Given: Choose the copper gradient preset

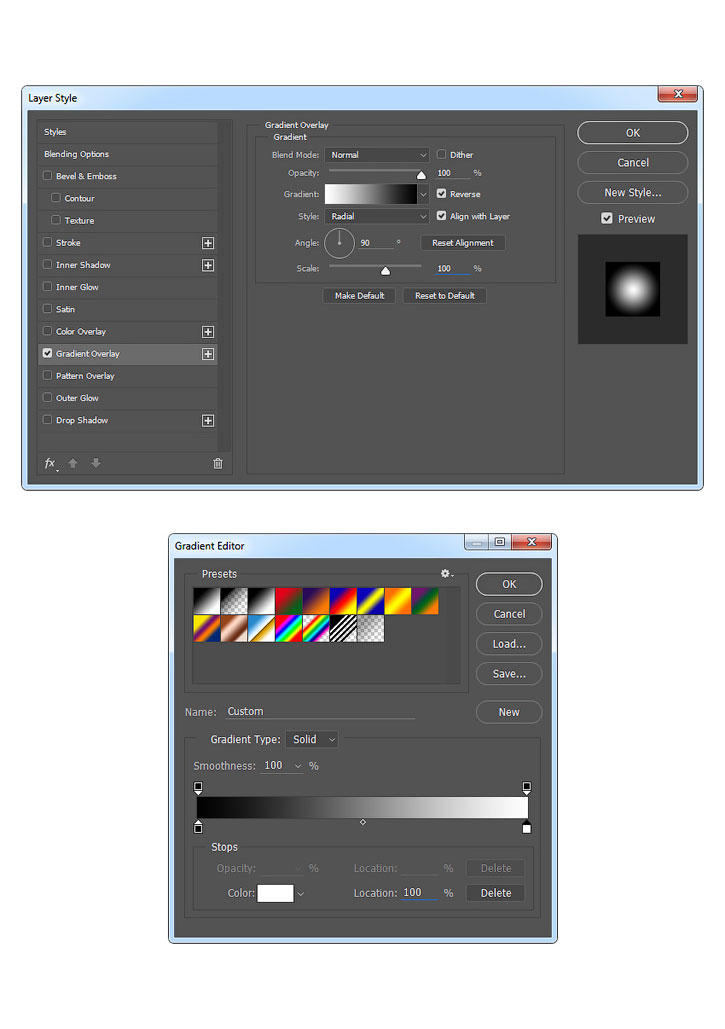Looking at the screenshot, I should [x=234, y=629].
